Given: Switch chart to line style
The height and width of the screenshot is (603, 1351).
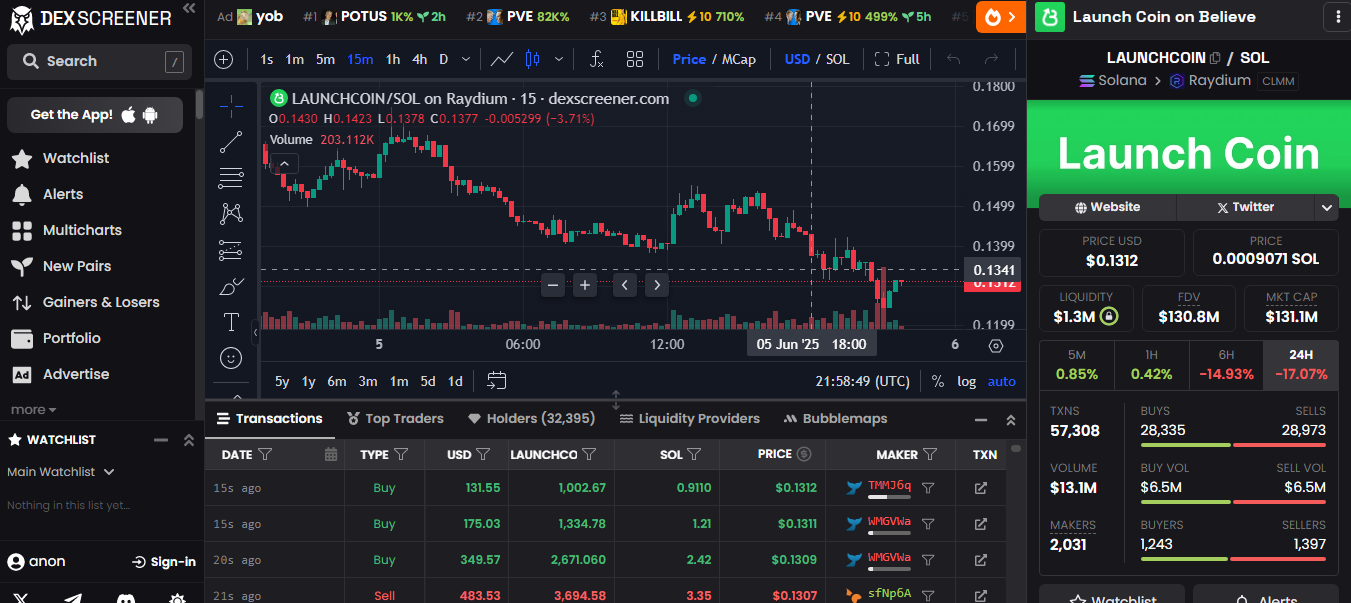Looking at the screenshot, I should [x=502, y=59].
